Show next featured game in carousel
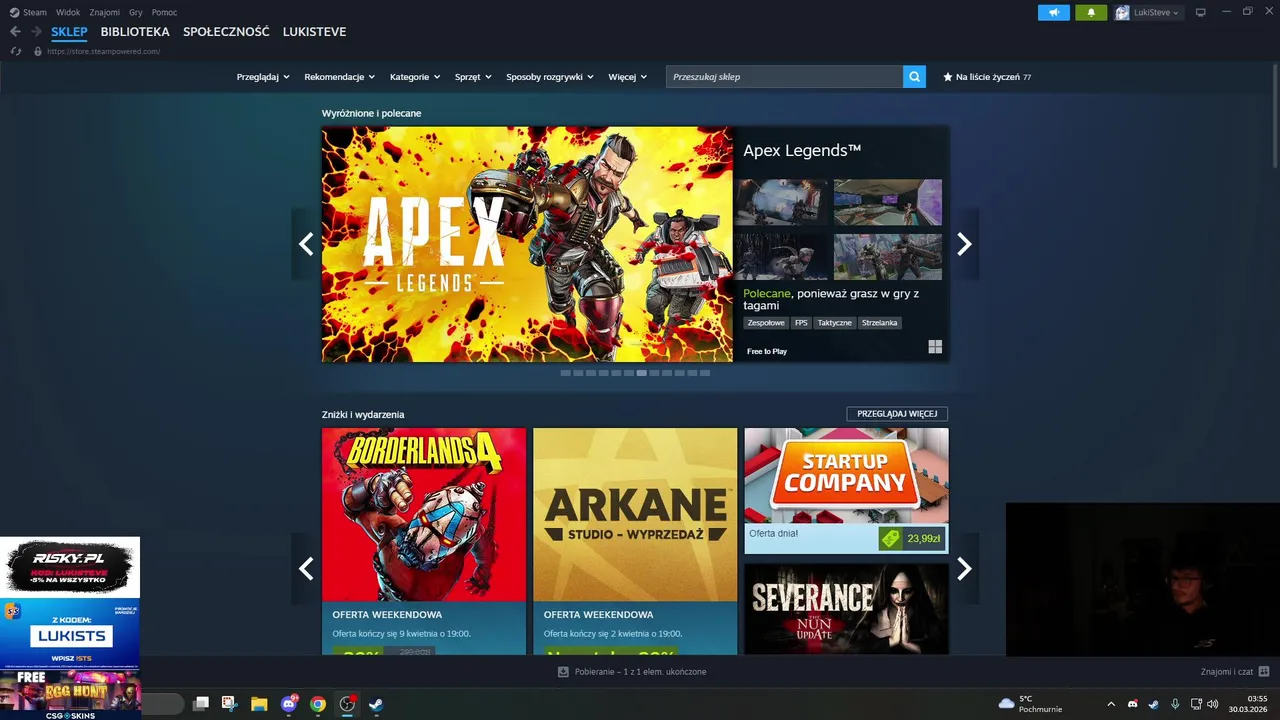This screenshot has height=720, width=1280. pos(964,244)
